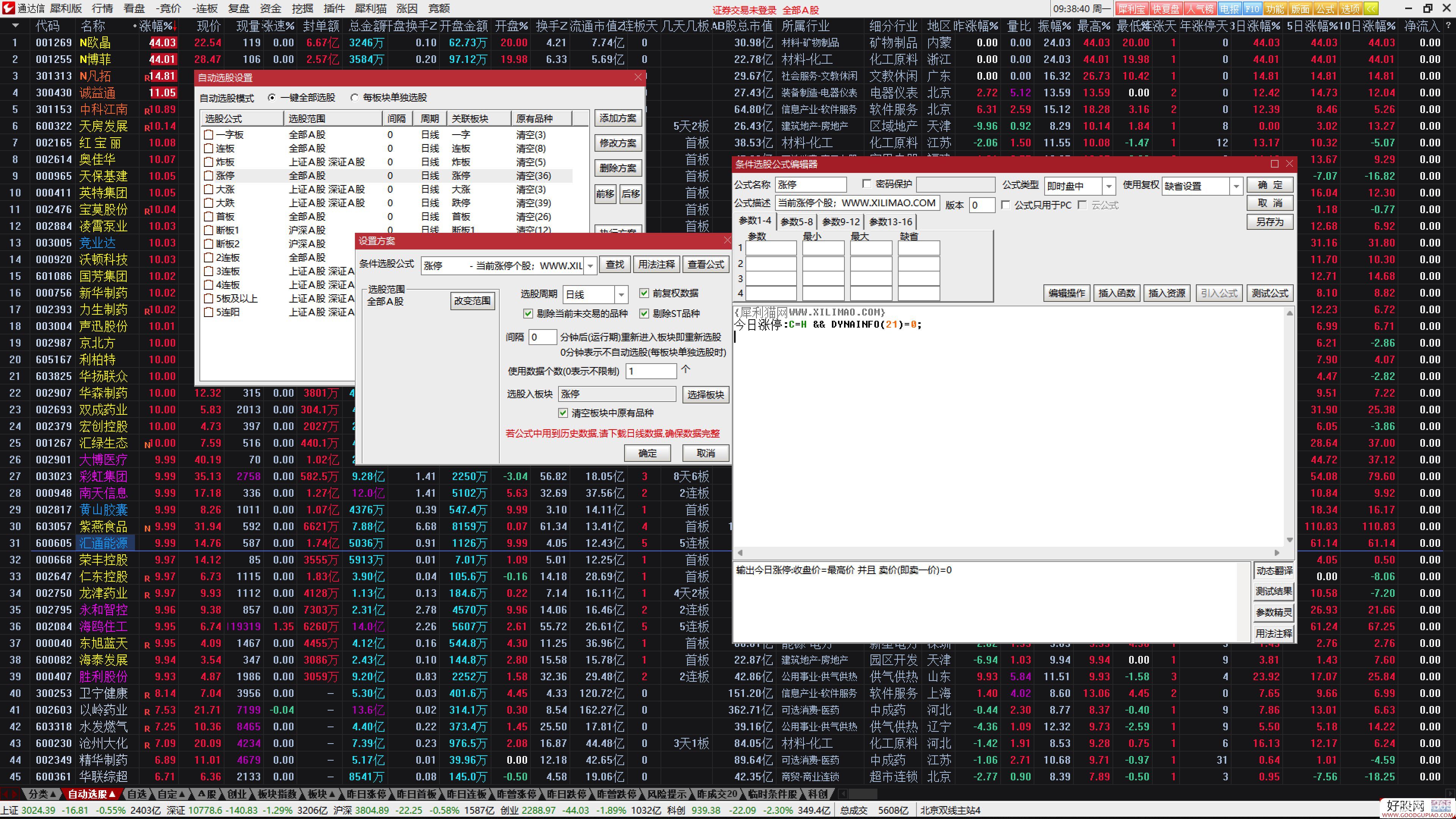Confirm 设置方案 with 确定 button
This screenshot has width=1456, height=819.
(647, 453)
